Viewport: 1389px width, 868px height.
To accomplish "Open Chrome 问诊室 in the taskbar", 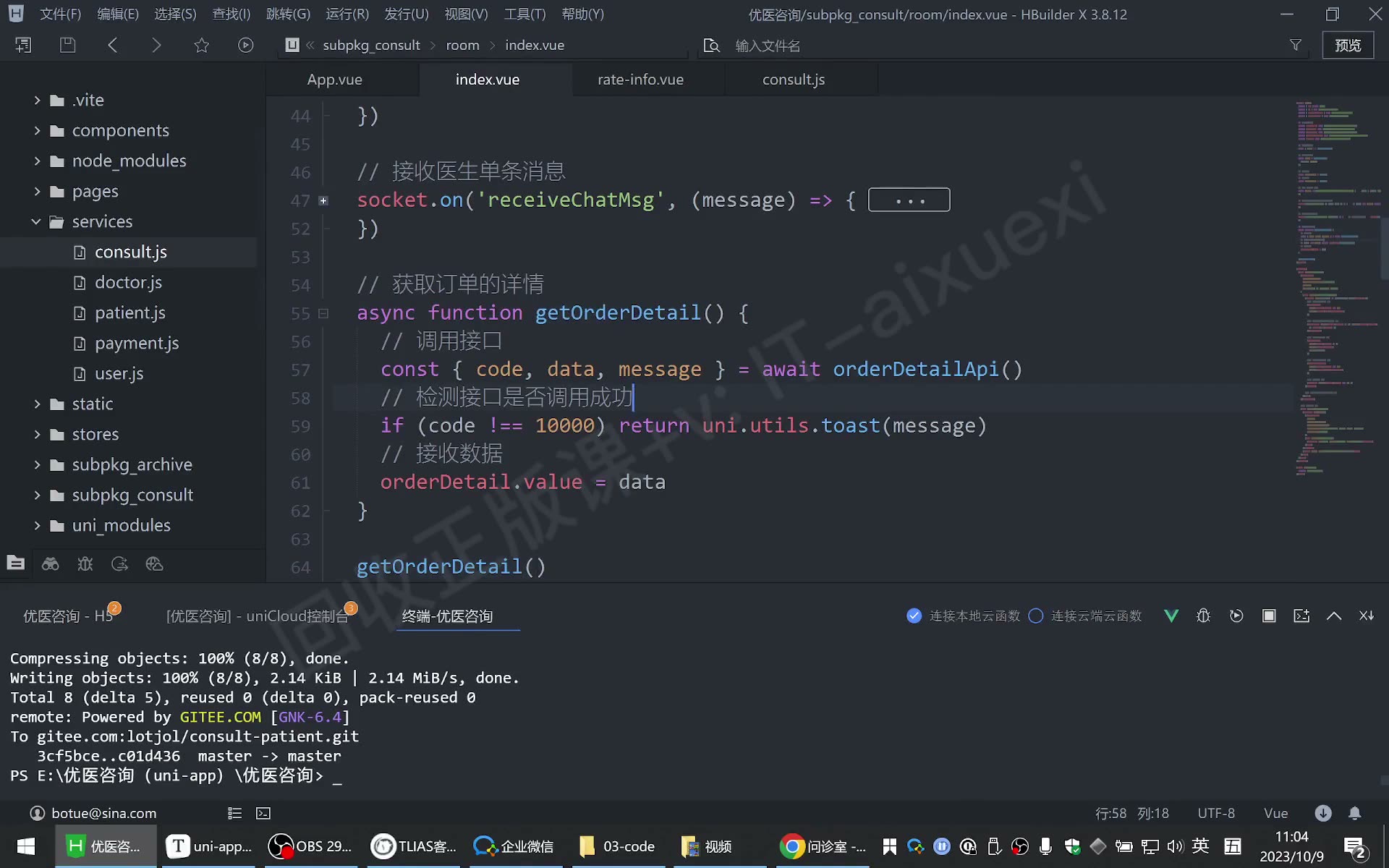I will pyautogui.click(x=823, y=846).
